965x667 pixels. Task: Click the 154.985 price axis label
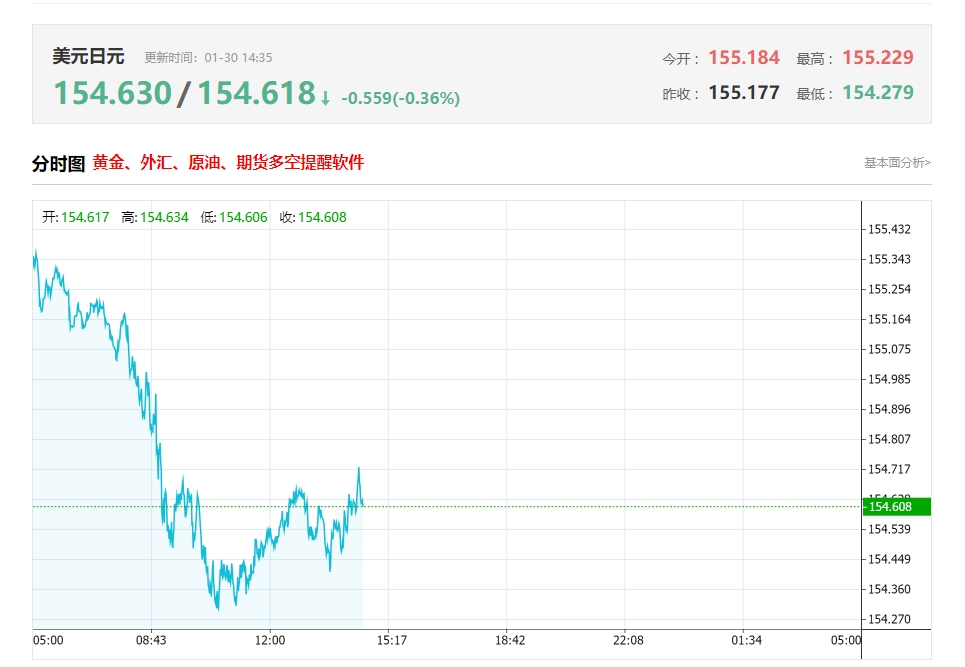tap(889, 380)
